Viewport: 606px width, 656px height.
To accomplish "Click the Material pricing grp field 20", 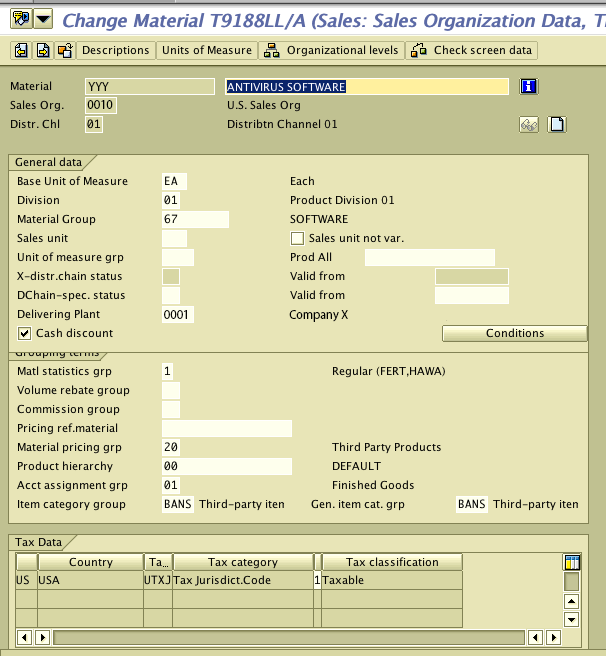I will 171,447.
